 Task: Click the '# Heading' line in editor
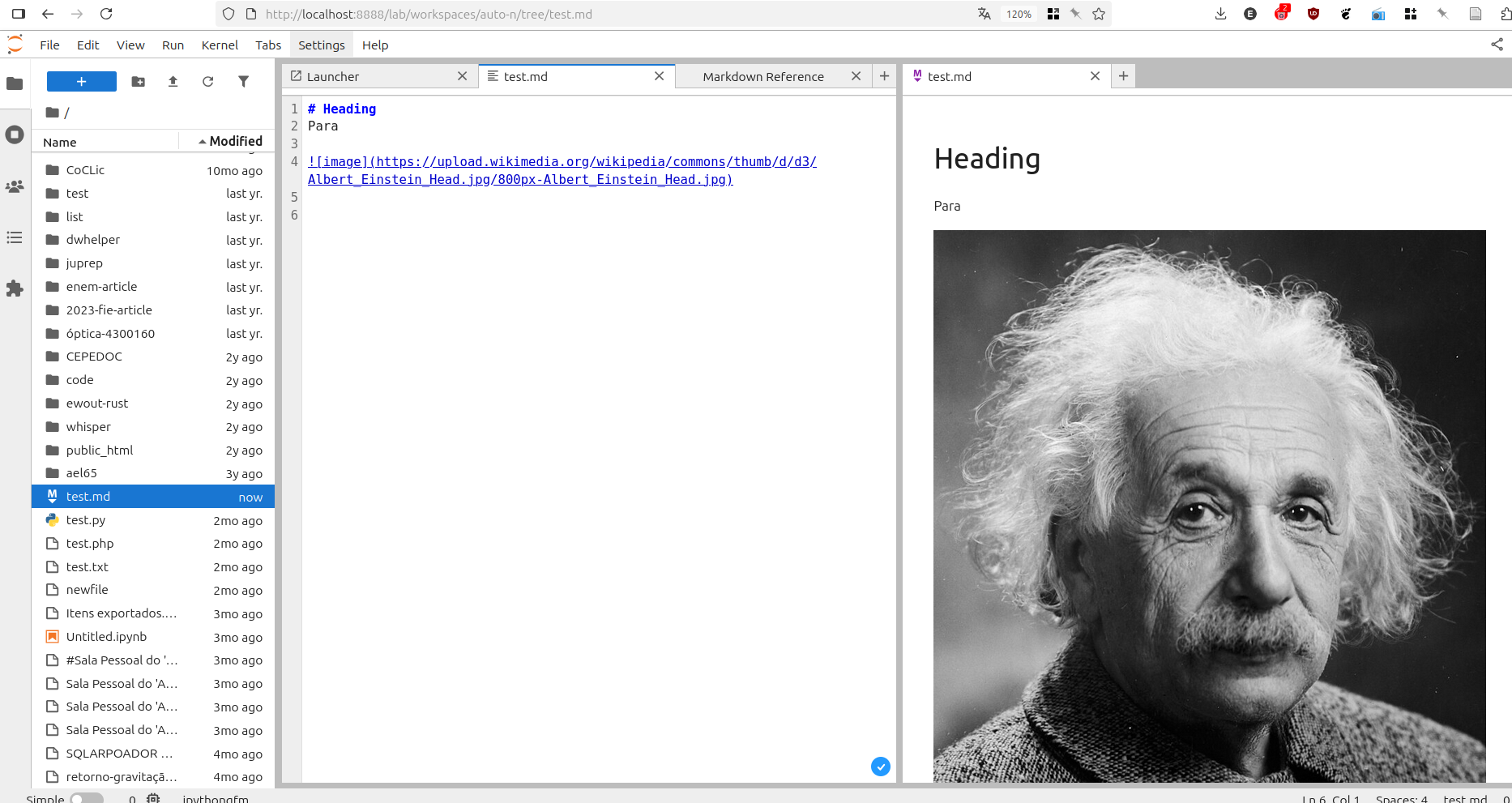pyautogui.click(x=342, y=109)
